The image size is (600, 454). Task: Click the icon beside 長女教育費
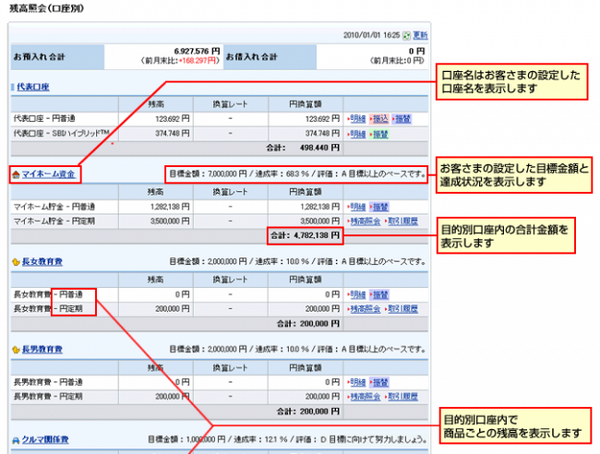pos(16,263)
